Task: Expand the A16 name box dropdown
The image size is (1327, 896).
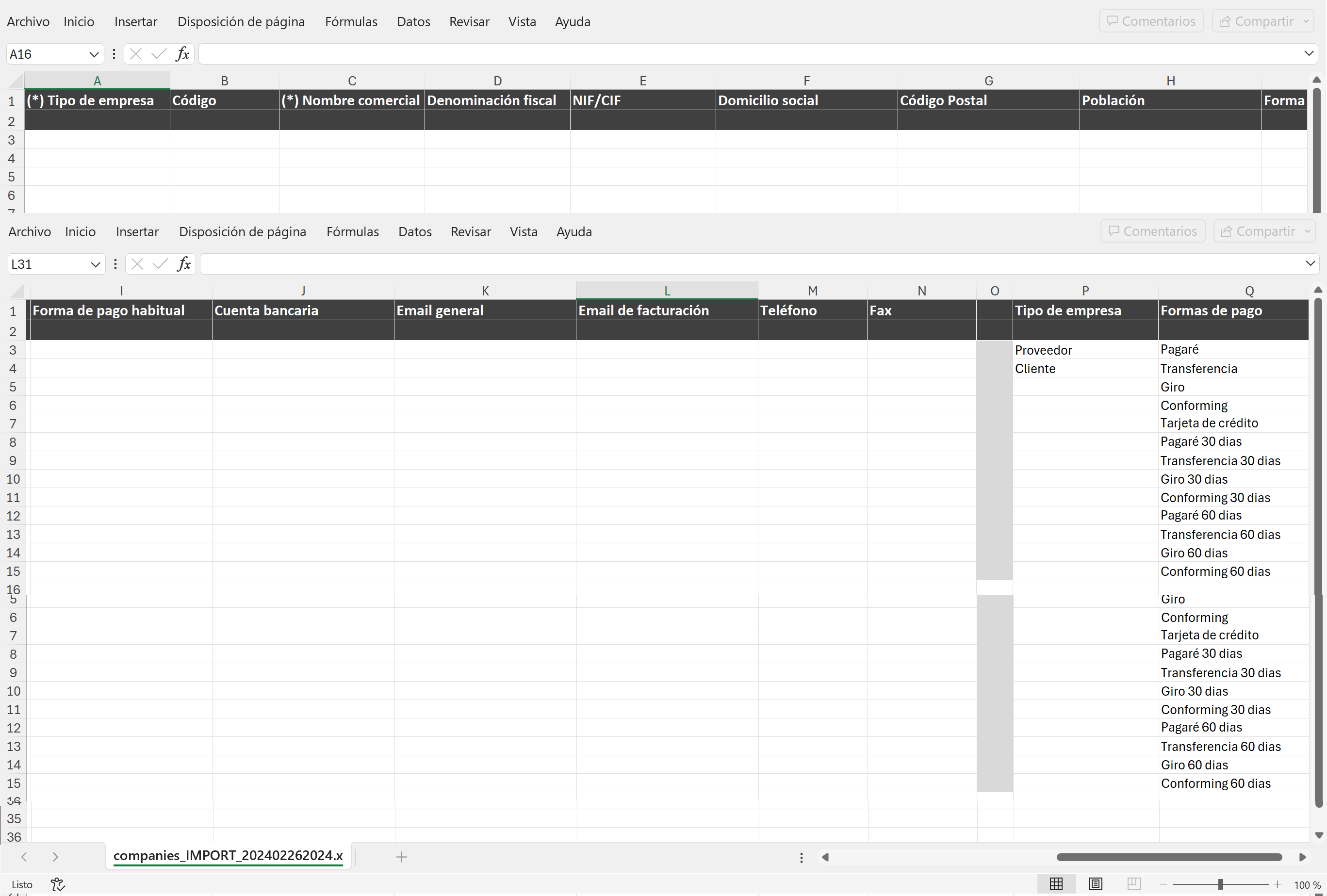Action: click(94, 54)
